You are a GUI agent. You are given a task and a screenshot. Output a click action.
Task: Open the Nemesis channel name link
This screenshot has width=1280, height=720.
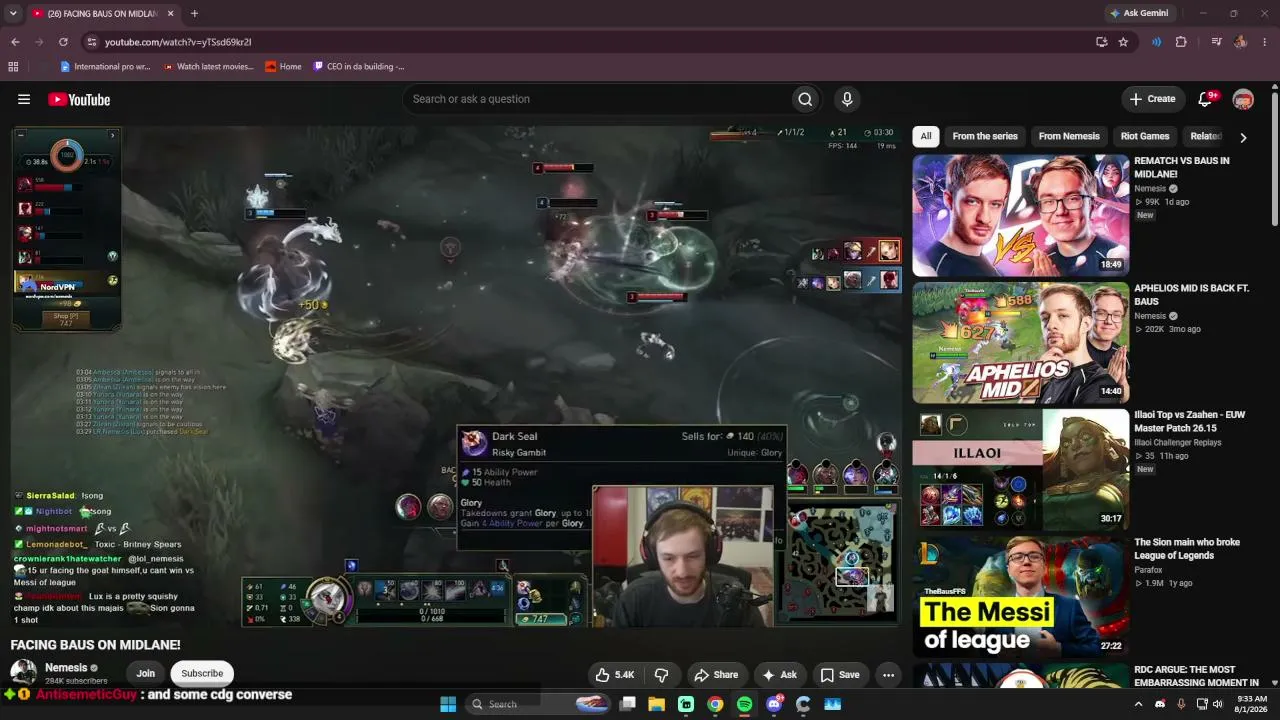tap(66, 667)
